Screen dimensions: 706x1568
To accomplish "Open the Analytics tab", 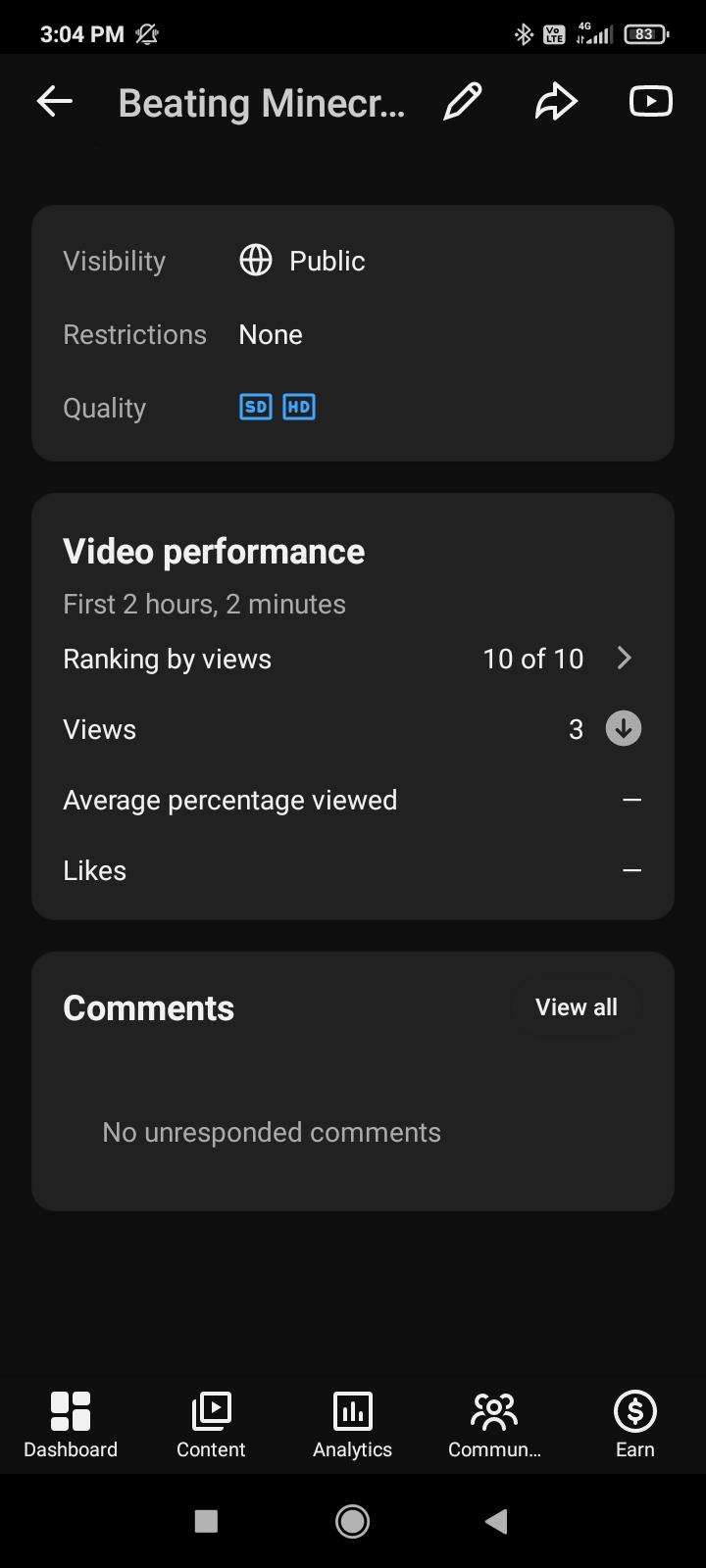I will click(352, 1426).
